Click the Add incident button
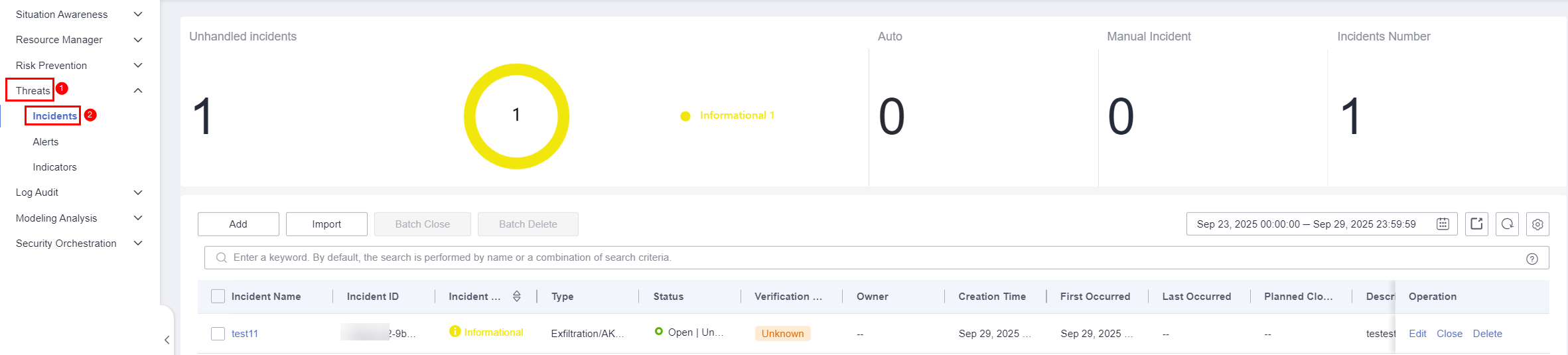 pos(238,224)
